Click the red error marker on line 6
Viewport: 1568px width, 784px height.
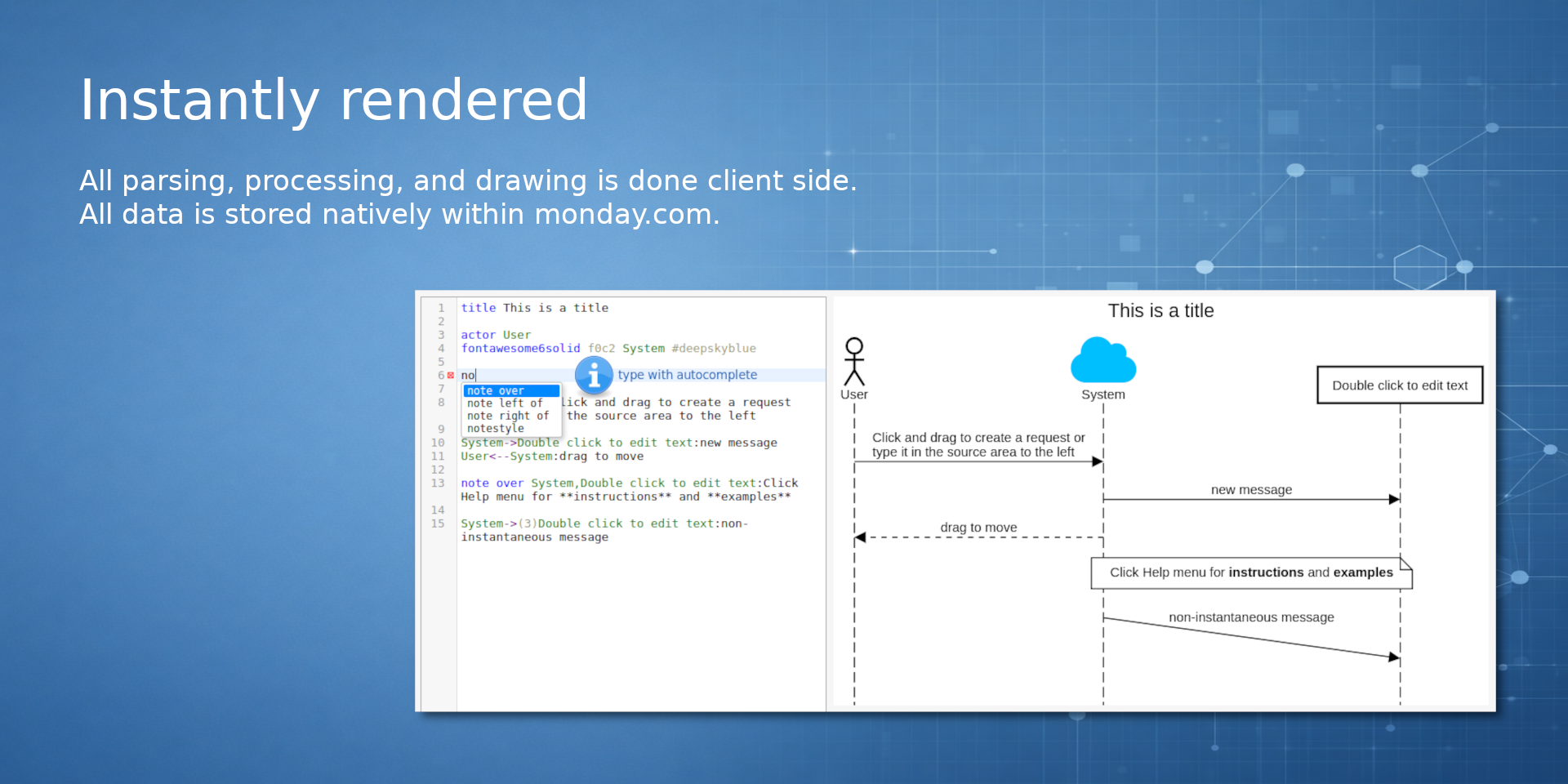coord(451,376)
